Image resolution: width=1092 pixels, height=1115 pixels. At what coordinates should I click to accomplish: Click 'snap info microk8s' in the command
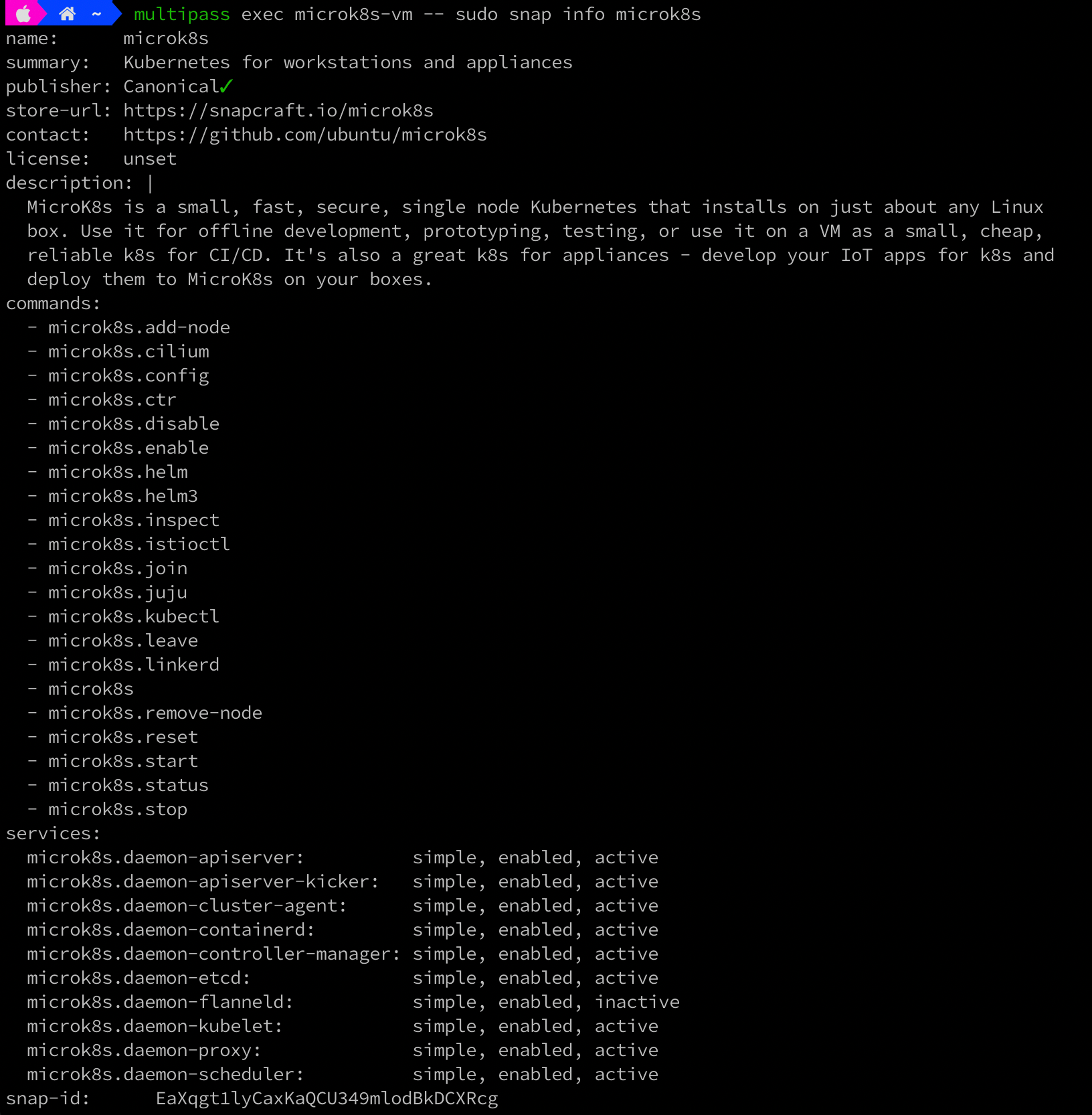click(605, 14)
